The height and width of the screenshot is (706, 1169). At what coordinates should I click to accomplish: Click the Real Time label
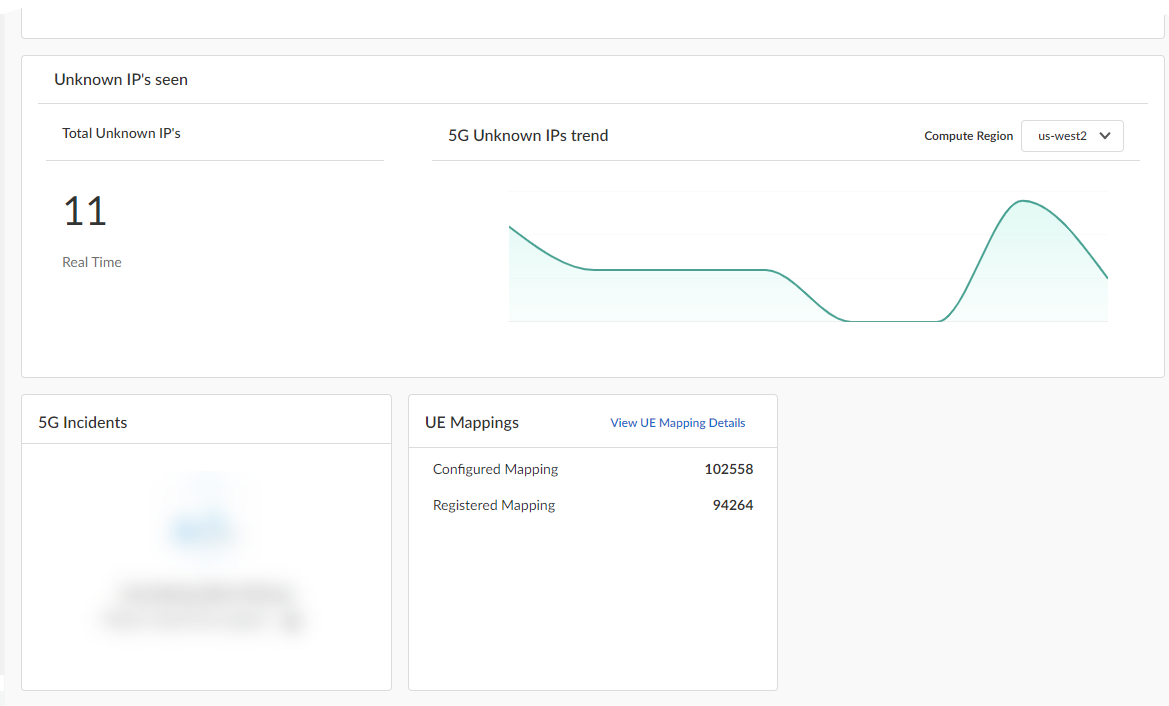pos(92,262)
